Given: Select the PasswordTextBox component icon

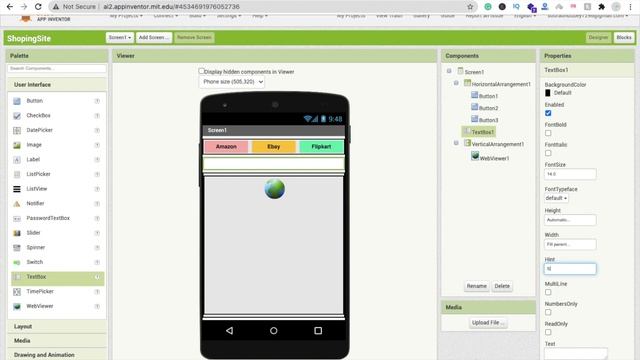Looking at the screenshot, I should (17, 218).
